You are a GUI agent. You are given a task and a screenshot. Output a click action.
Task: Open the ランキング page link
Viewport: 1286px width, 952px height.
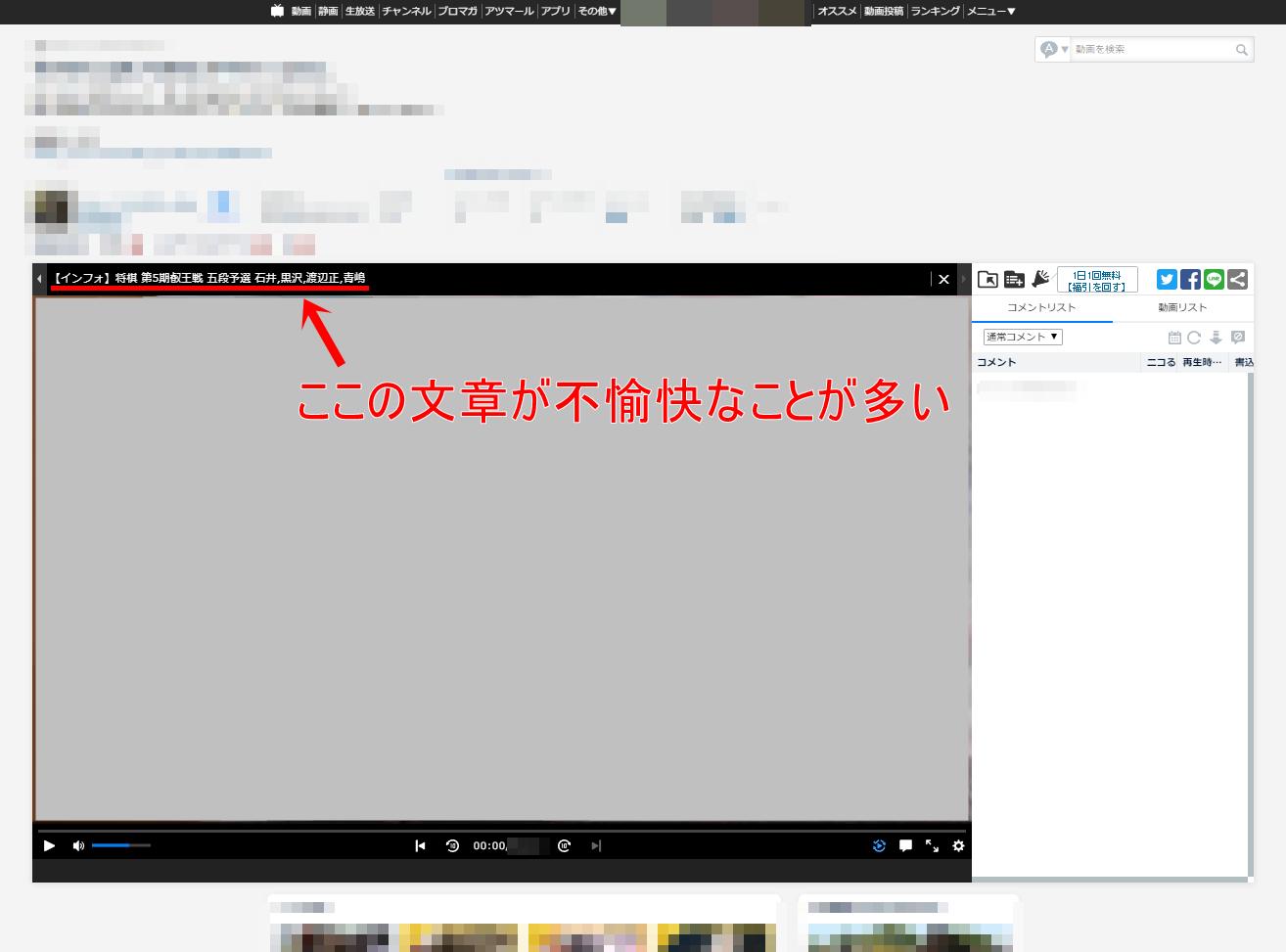pos(934,11)
